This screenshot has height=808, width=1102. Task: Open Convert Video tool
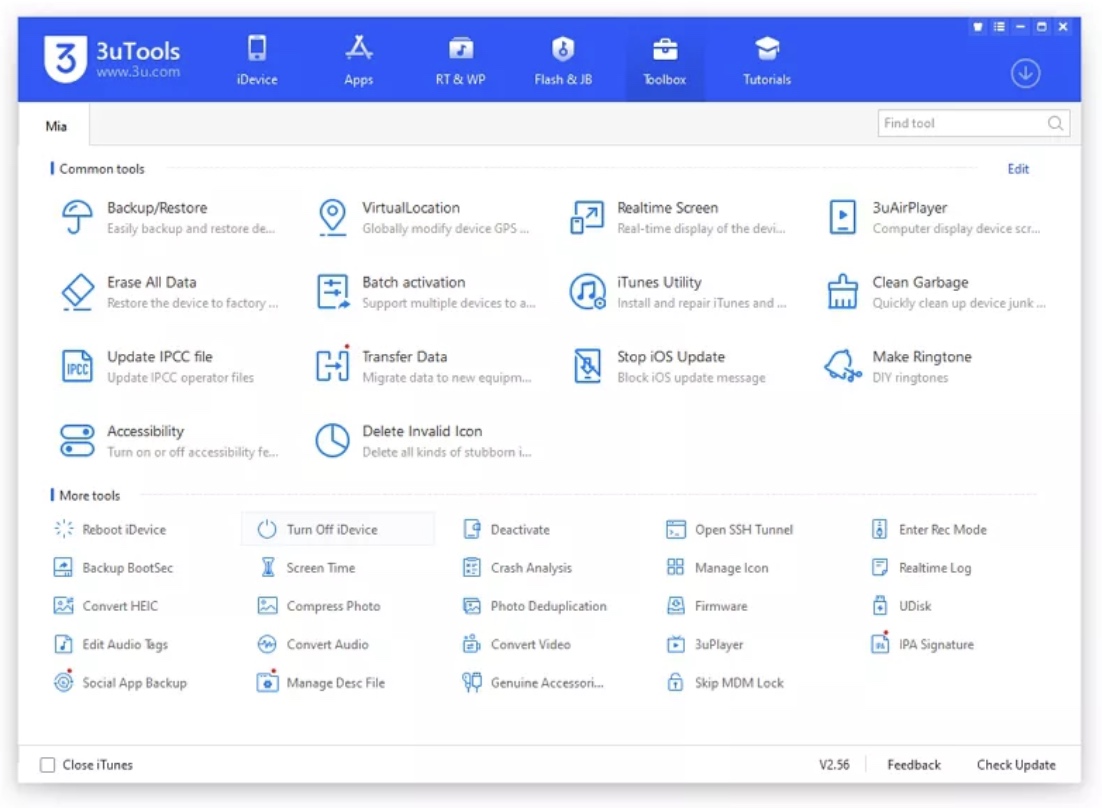coord(517,644)
